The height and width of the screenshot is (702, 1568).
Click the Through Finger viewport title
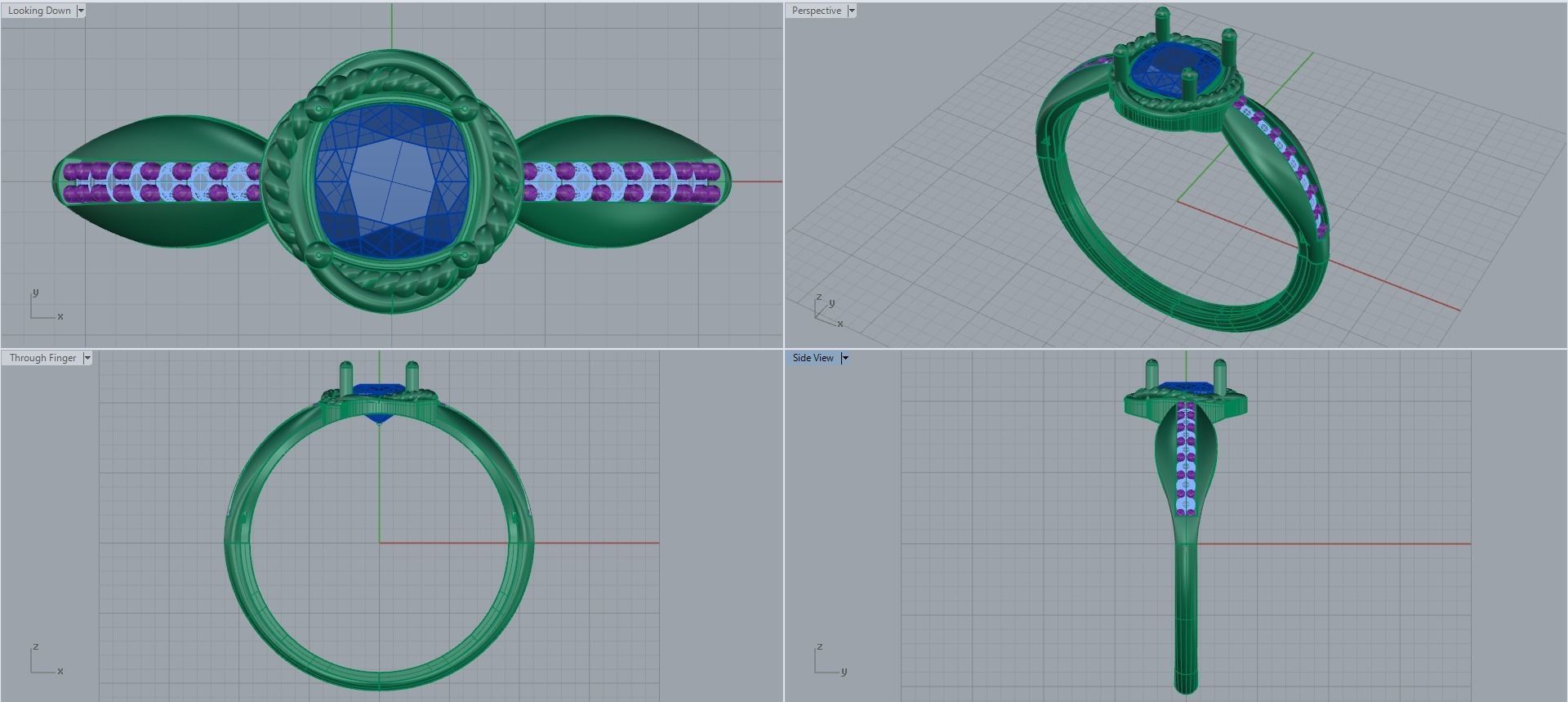[42, 358]
